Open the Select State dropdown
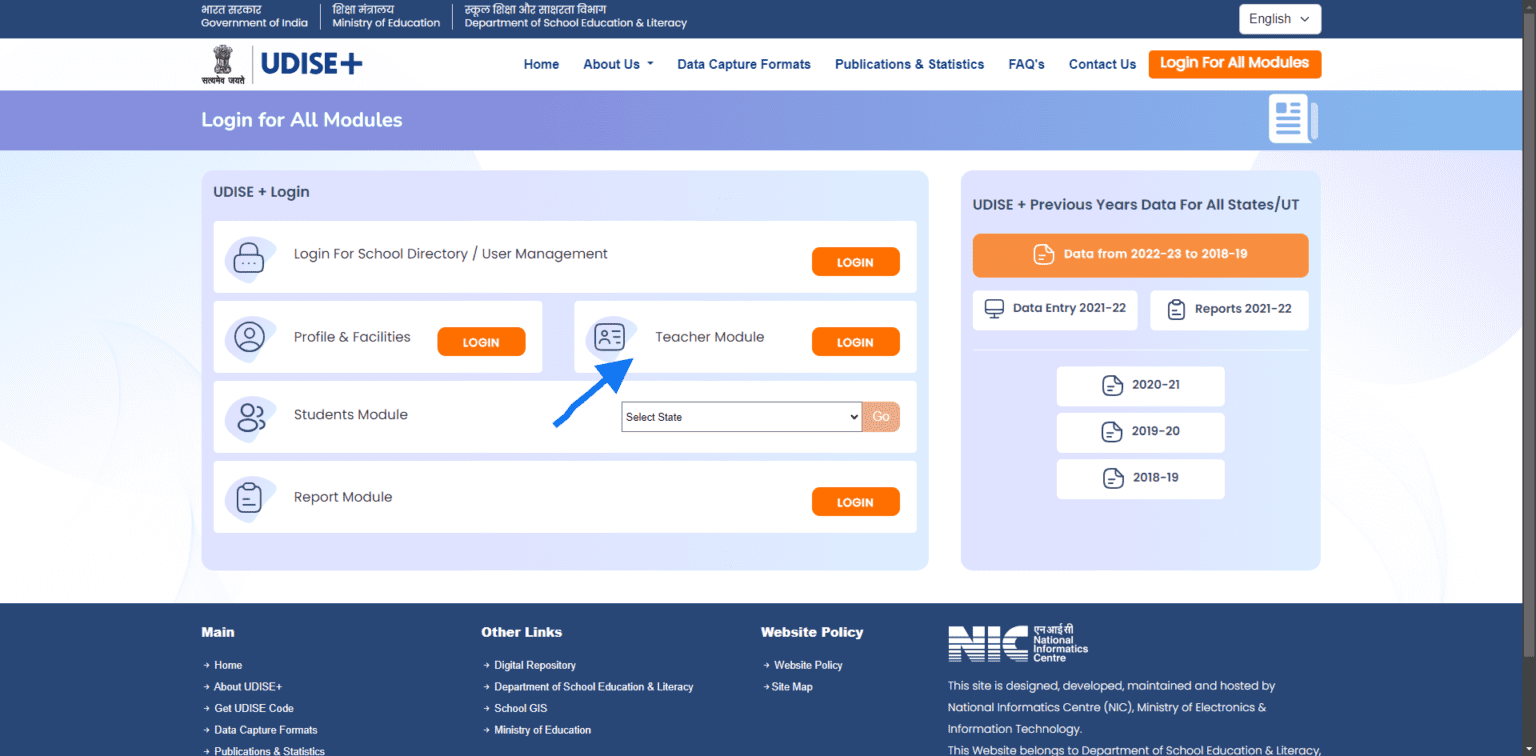Viewport: 1536px width, 756px height. coord(741,417)
